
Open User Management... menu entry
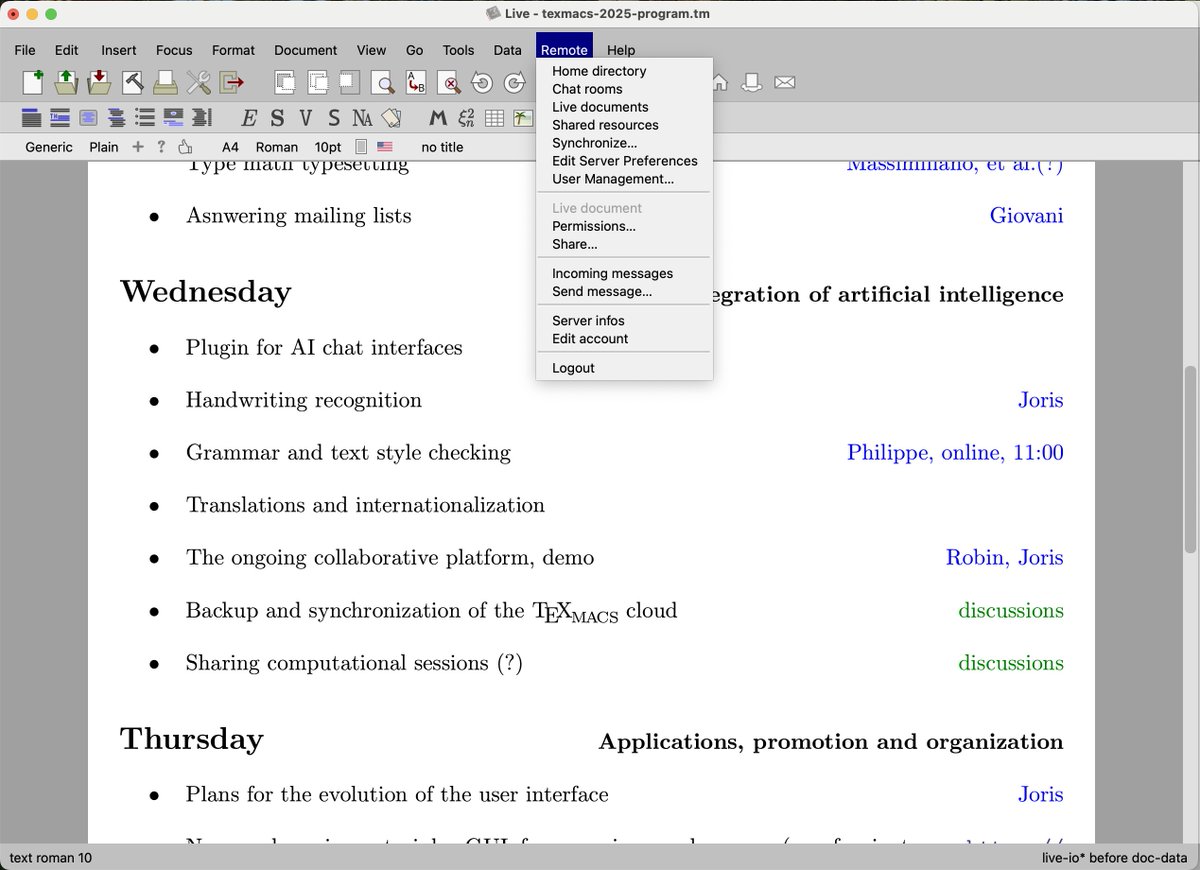pos(624,179)
